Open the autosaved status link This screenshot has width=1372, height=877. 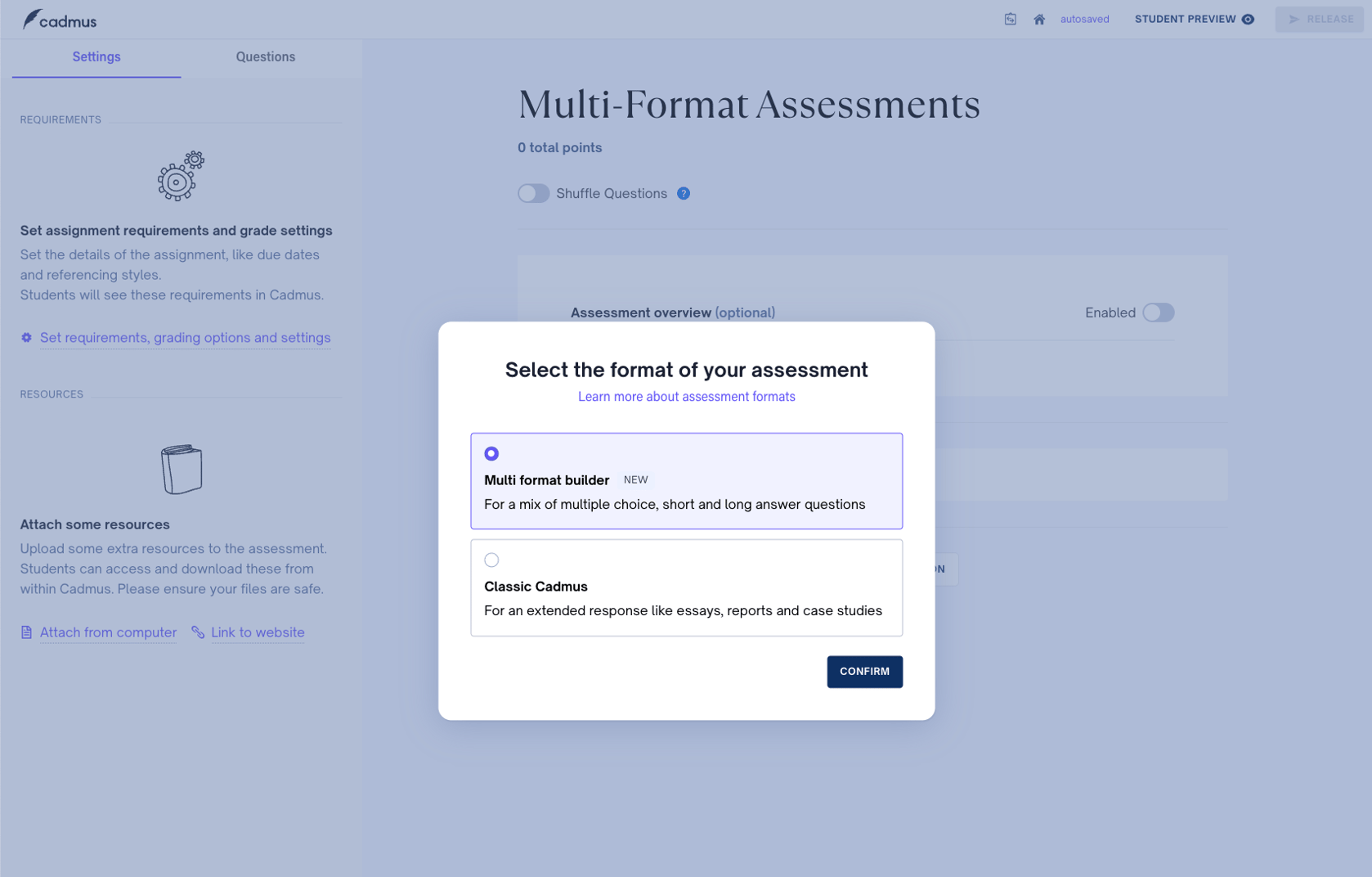click(1085, 18)
